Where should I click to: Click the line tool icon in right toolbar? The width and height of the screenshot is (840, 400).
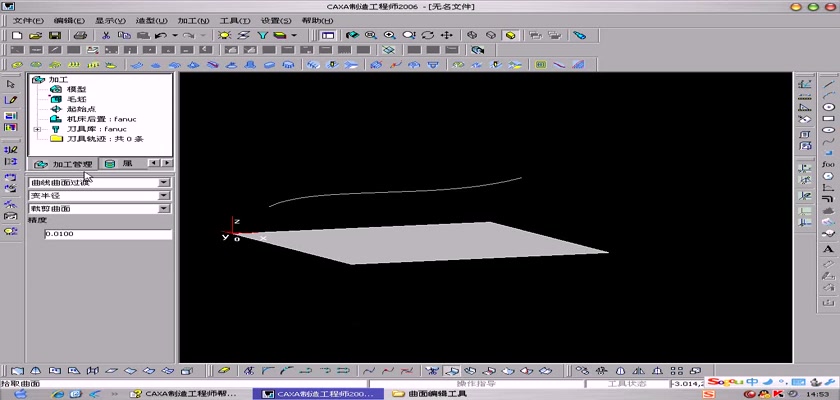click(x=828, y=84)
